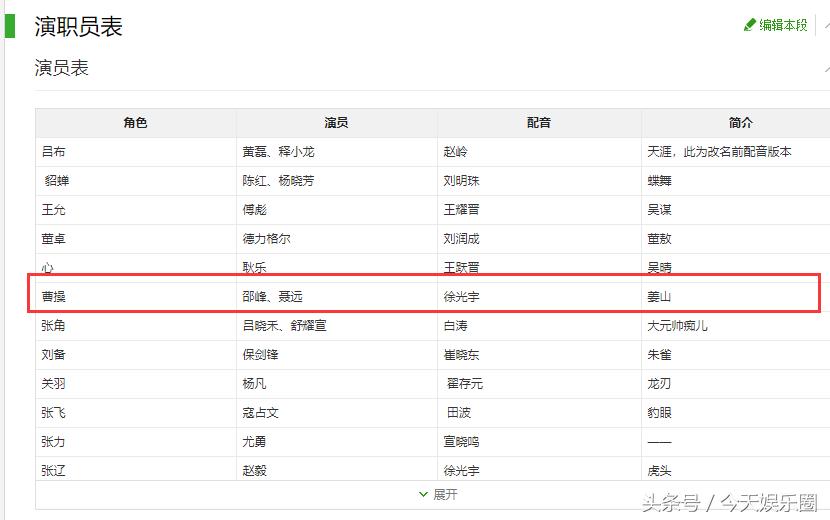Screen dimensions: 830x520
Task: Select the 傅彪 actor cell
Action: 337,210
